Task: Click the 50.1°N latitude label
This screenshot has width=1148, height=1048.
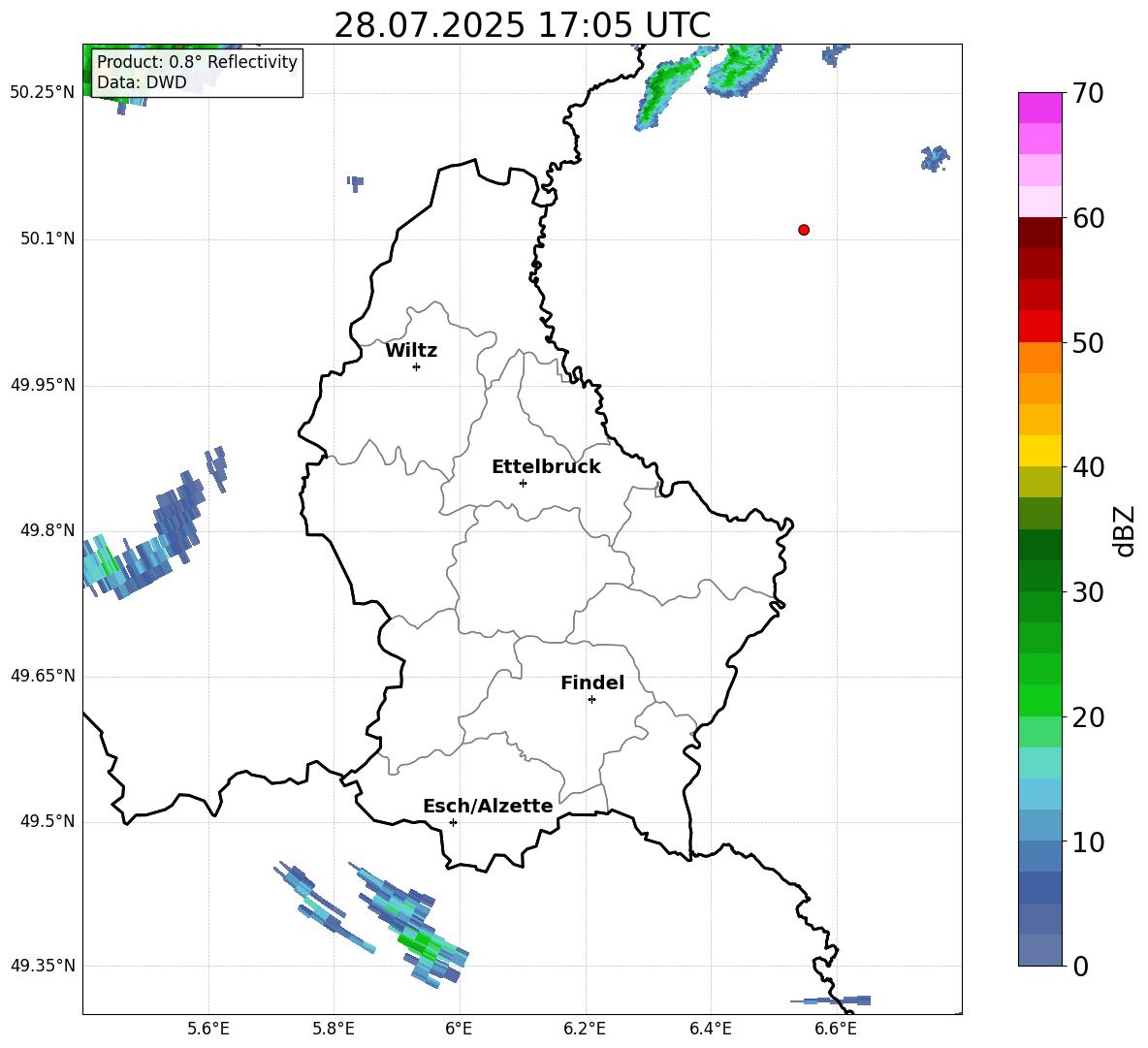Action: (48, 239)
